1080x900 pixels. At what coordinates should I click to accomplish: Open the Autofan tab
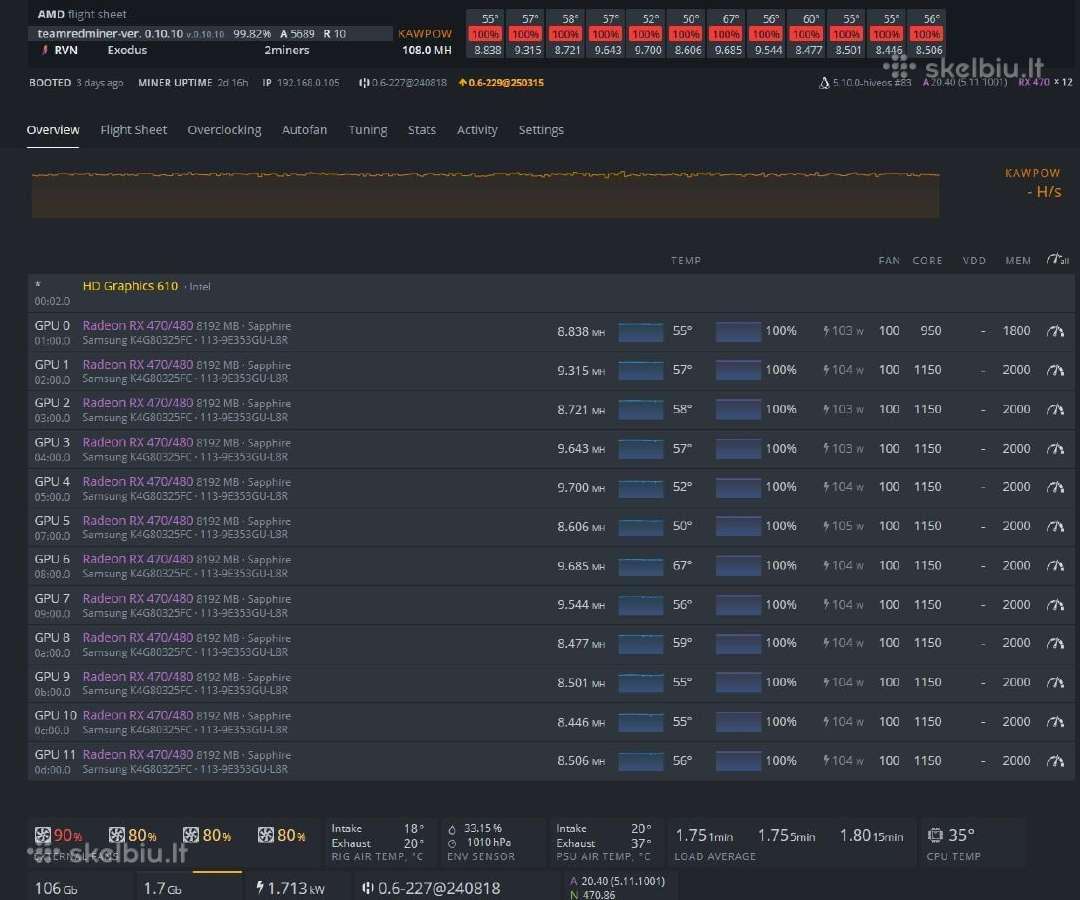(x=304, y=129)
